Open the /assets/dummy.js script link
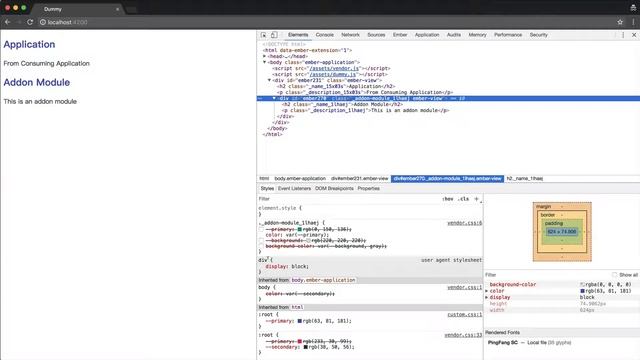This screenshot has height=360, width=640. pyautogui.click(x=333, y=74)
